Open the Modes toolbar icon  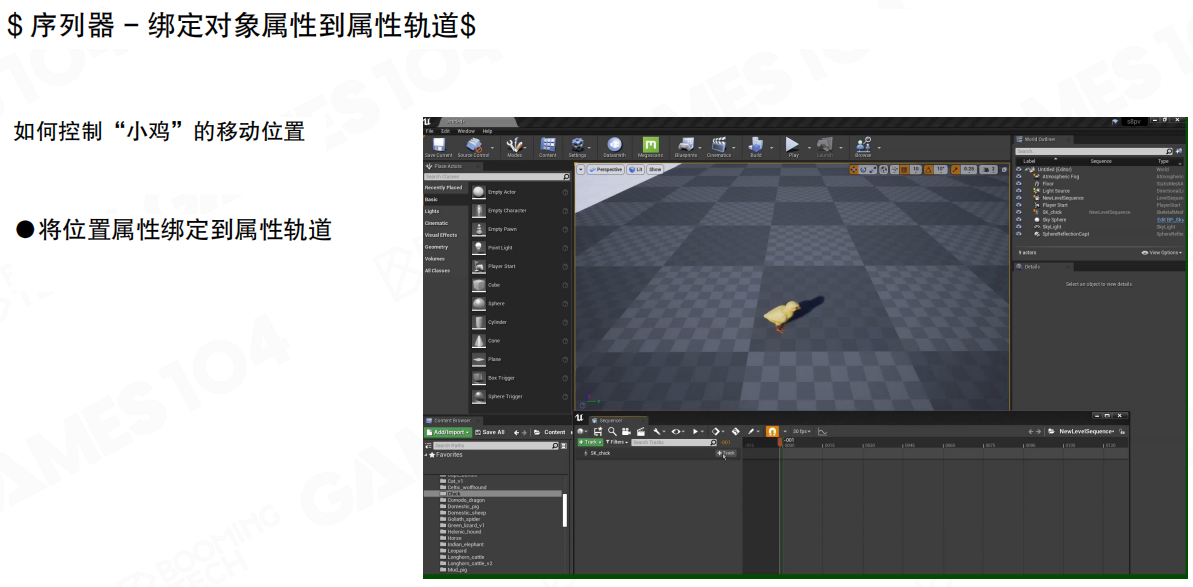[x=514, y=147]
